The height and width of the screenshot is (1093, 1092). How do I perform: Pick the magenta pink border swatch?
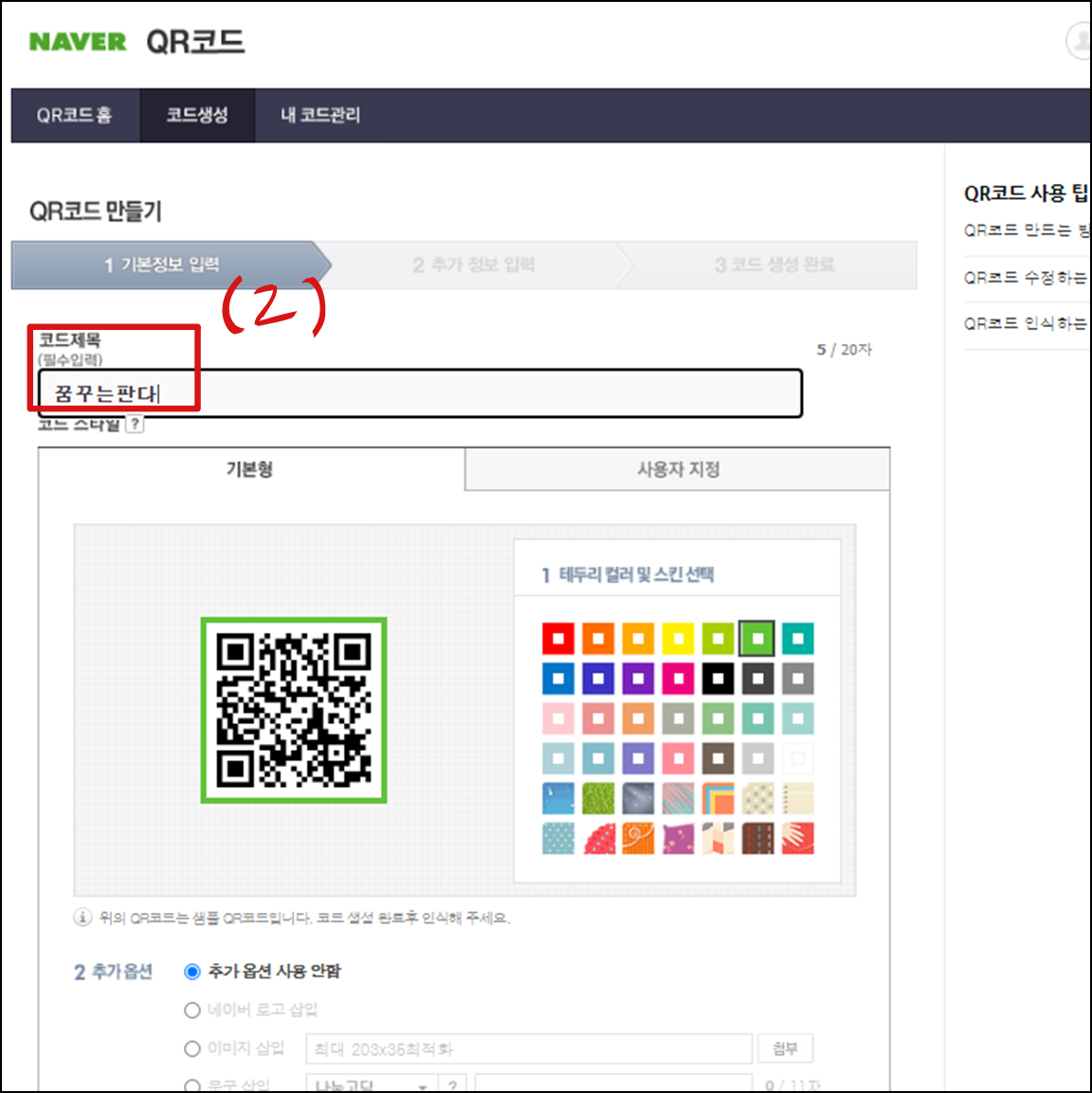point(678,678)
